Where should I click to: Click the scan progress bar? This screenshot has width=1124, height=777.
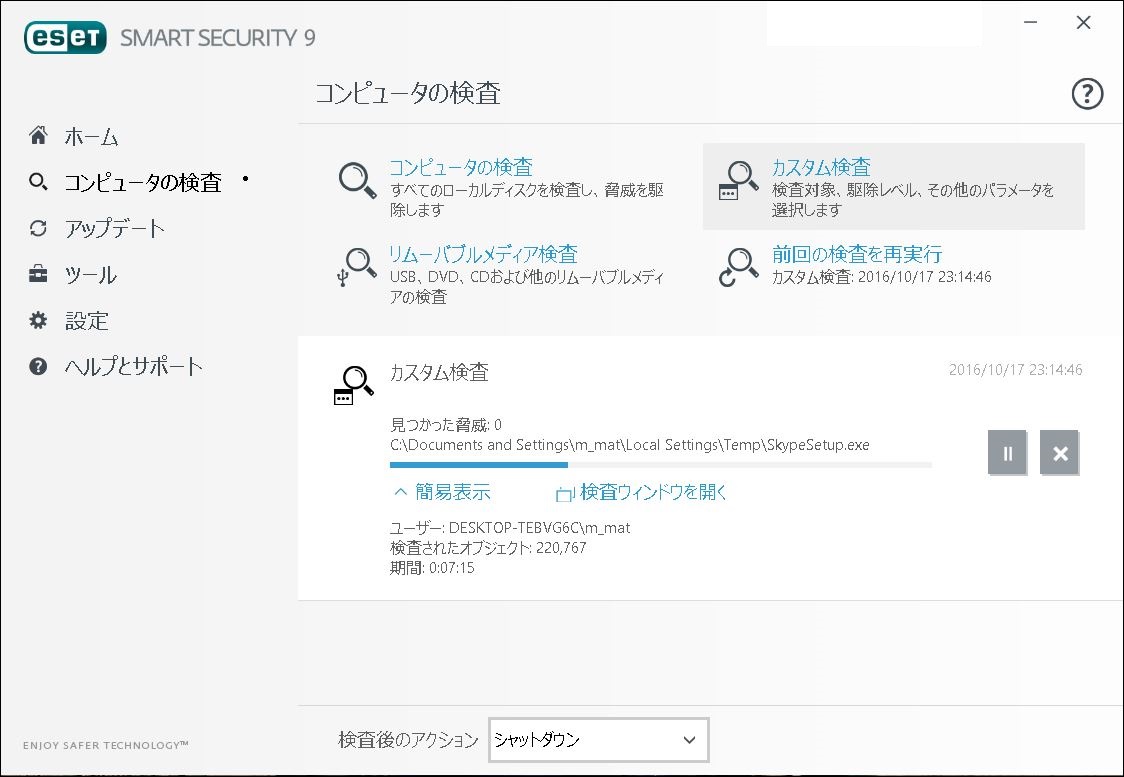[x=660, y=465]
